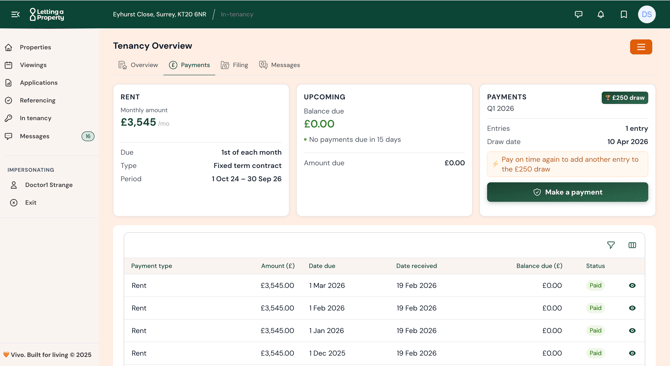View the 1 Dec 2025 rent payment
The width and height of the screenshot is (670, 366).
(632, 353)
